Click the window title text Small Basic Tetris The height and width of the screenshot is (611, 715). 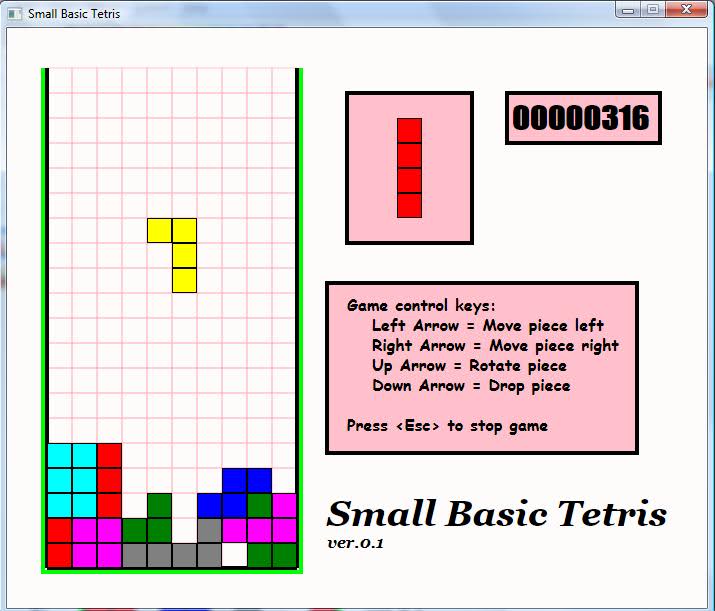point(74,14)
